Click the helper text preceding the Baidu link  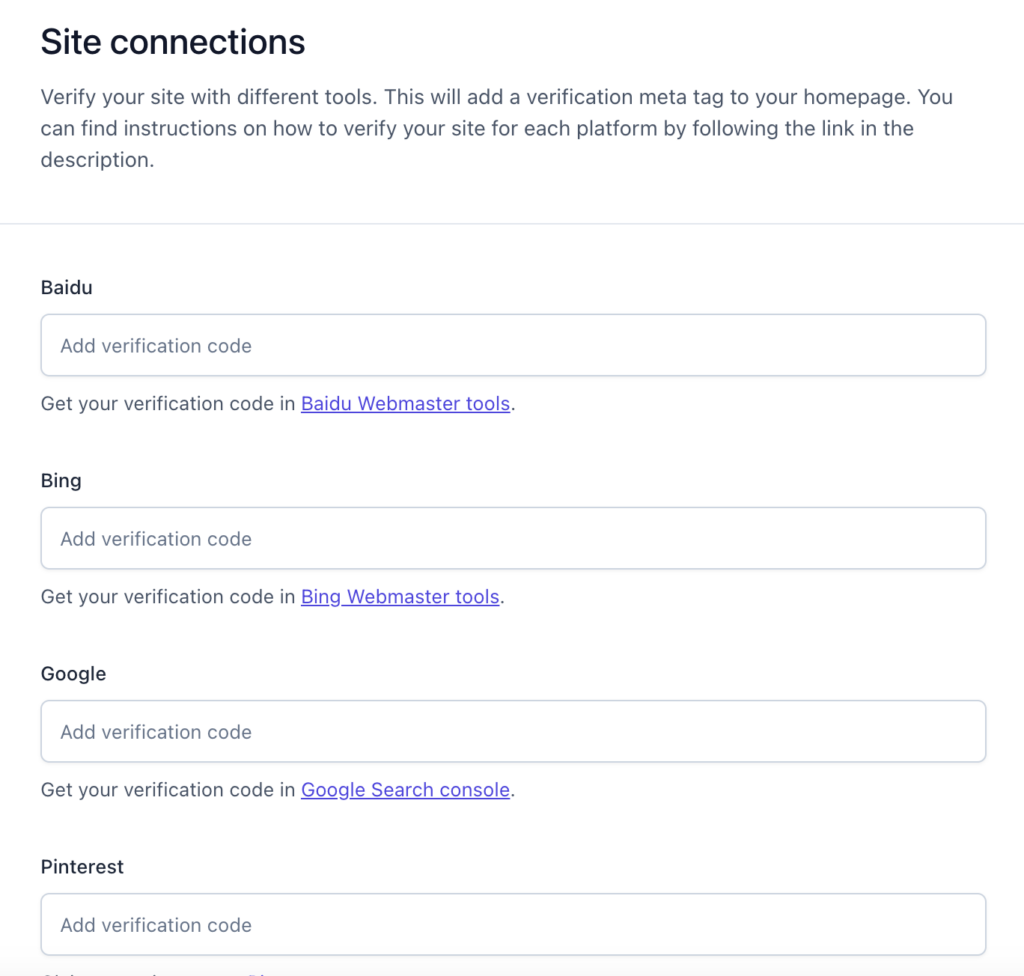pos(168,404)
